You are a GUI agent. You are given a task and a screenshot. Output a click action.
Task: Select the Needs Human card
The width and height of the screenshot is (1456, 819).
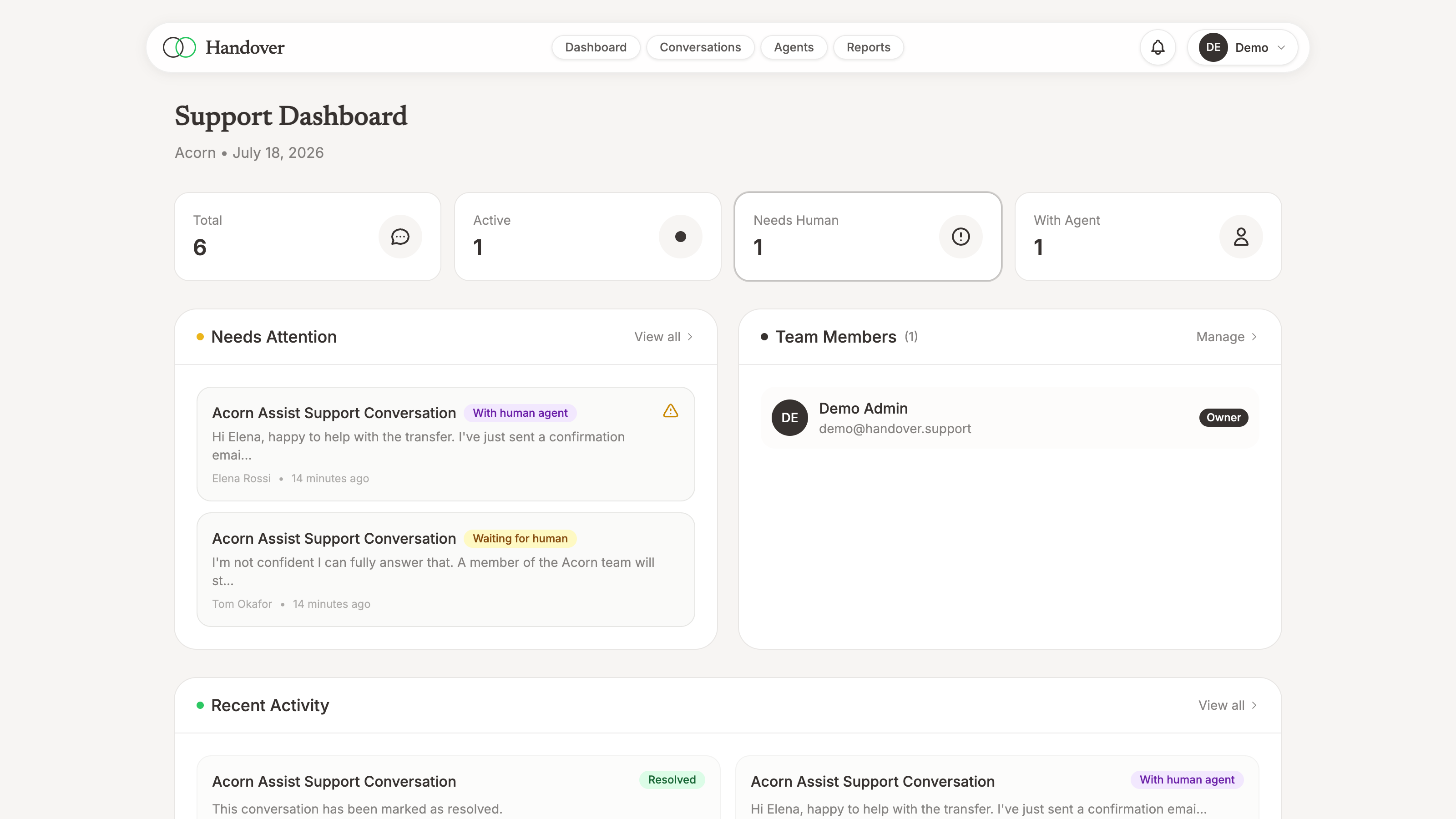pyautogui.click(x=868, y=237)
